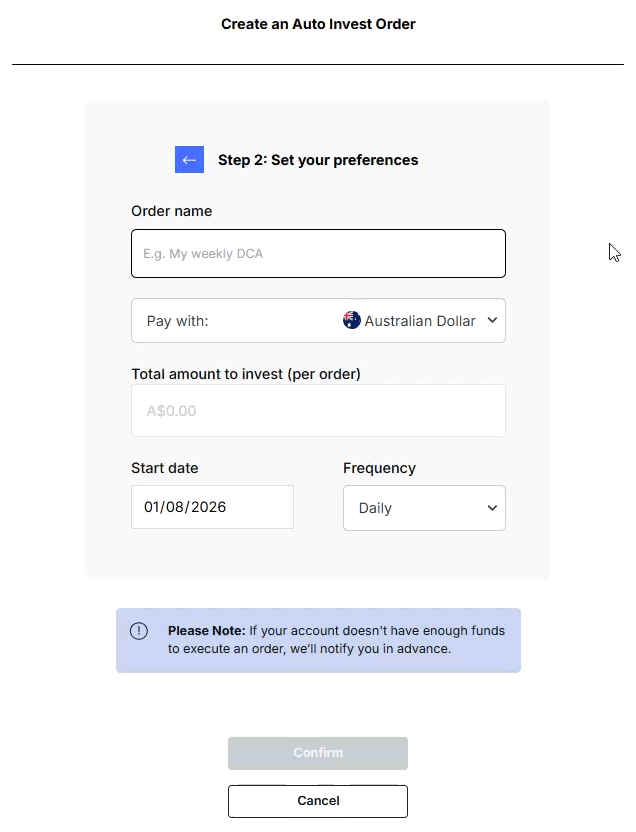Click the flag next to Australian Dollar

[x=351, y=319]
